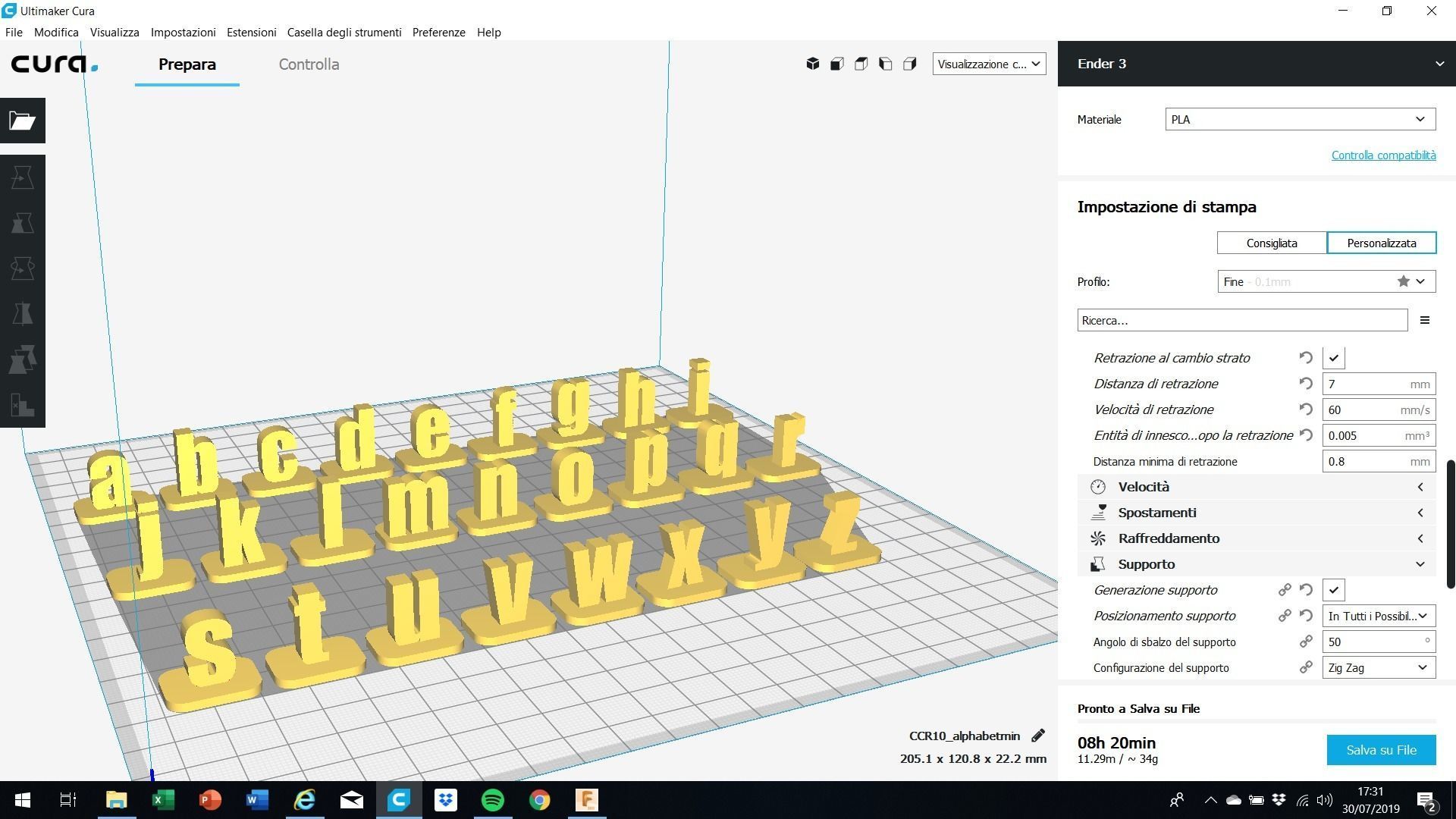The height and width of the screenshot is (819, 1456).
Task: Reset Distanza di retrazione value
Action: [1306, 384]
